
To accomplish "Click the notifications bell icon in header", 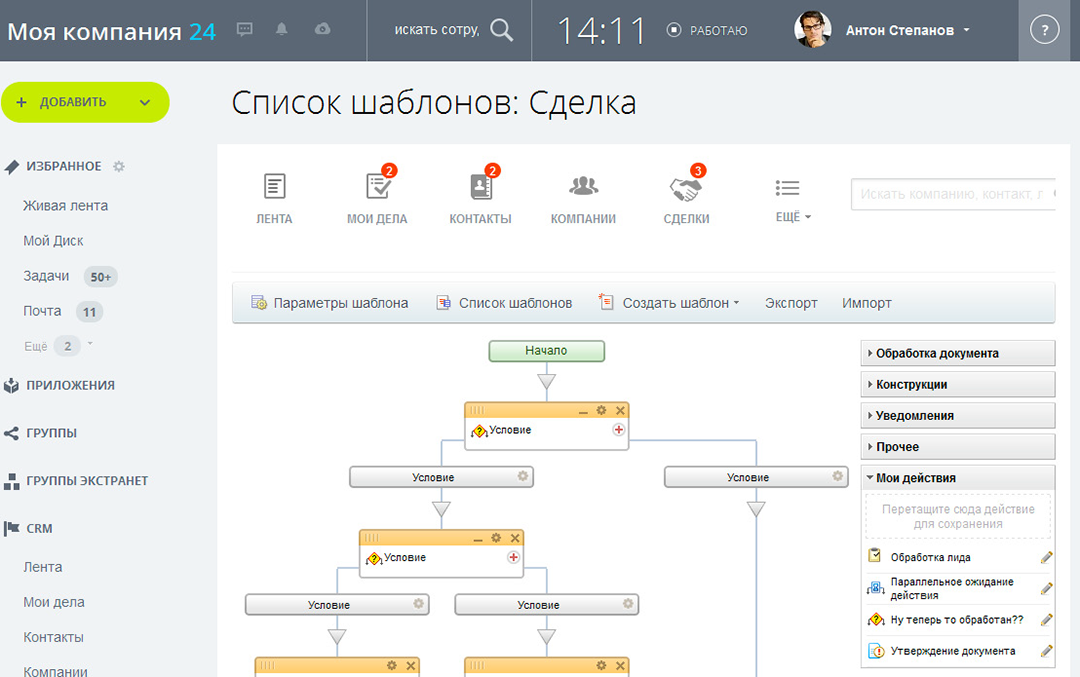I will point(282,30).
